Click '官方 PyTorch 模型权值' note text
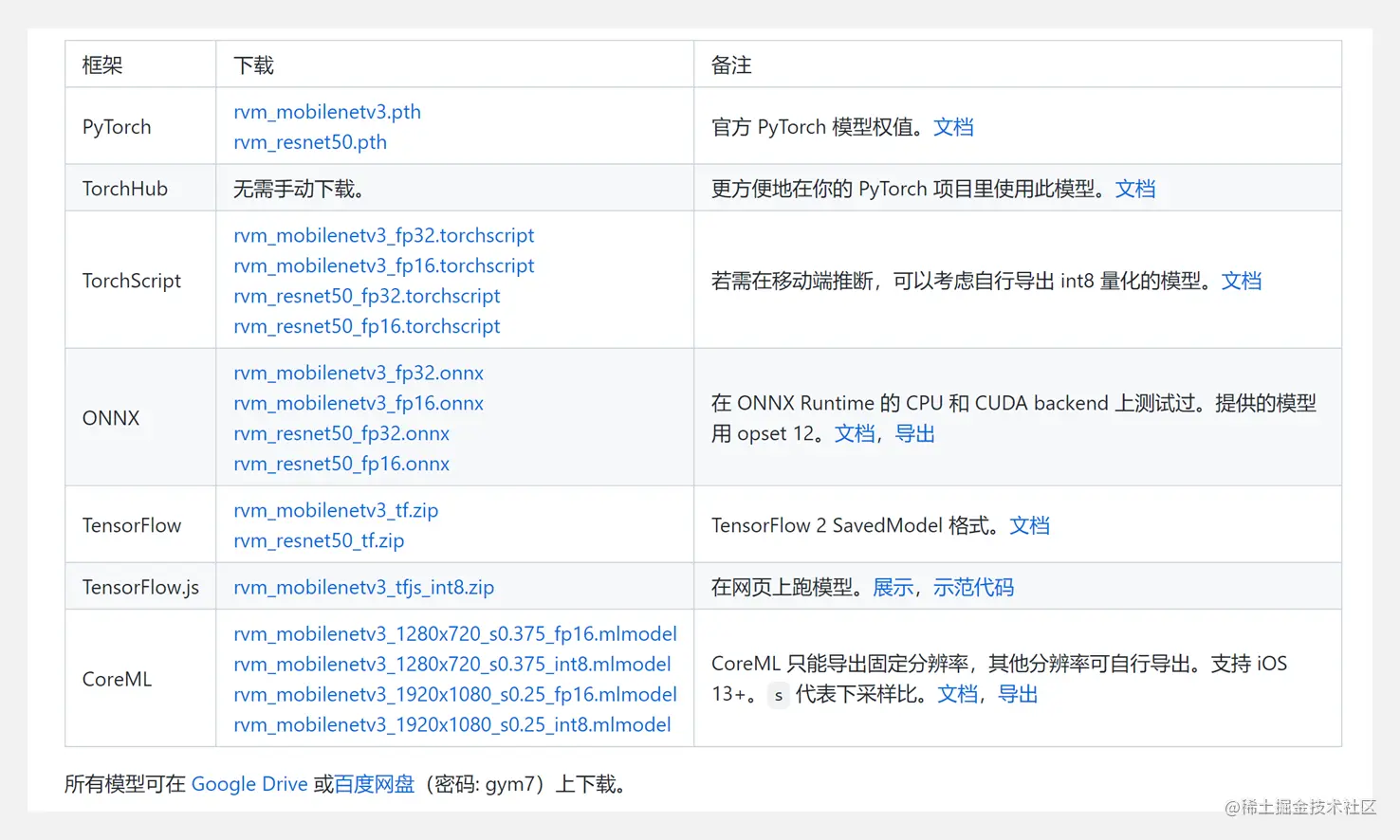 [813, 127]
